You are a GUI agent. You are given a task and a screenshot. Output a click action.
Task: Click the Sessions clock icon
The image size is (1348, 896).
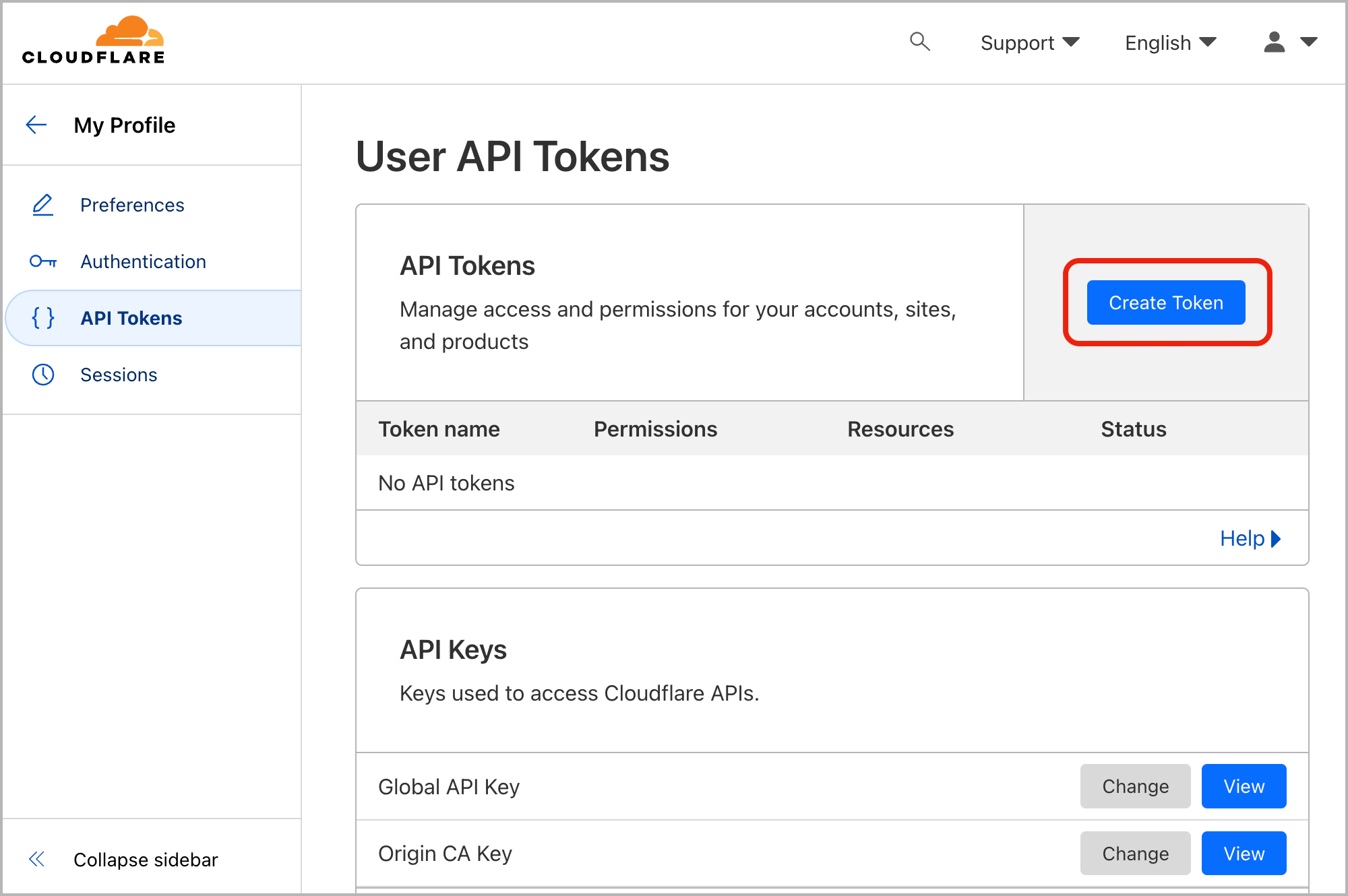click(43, 375)
